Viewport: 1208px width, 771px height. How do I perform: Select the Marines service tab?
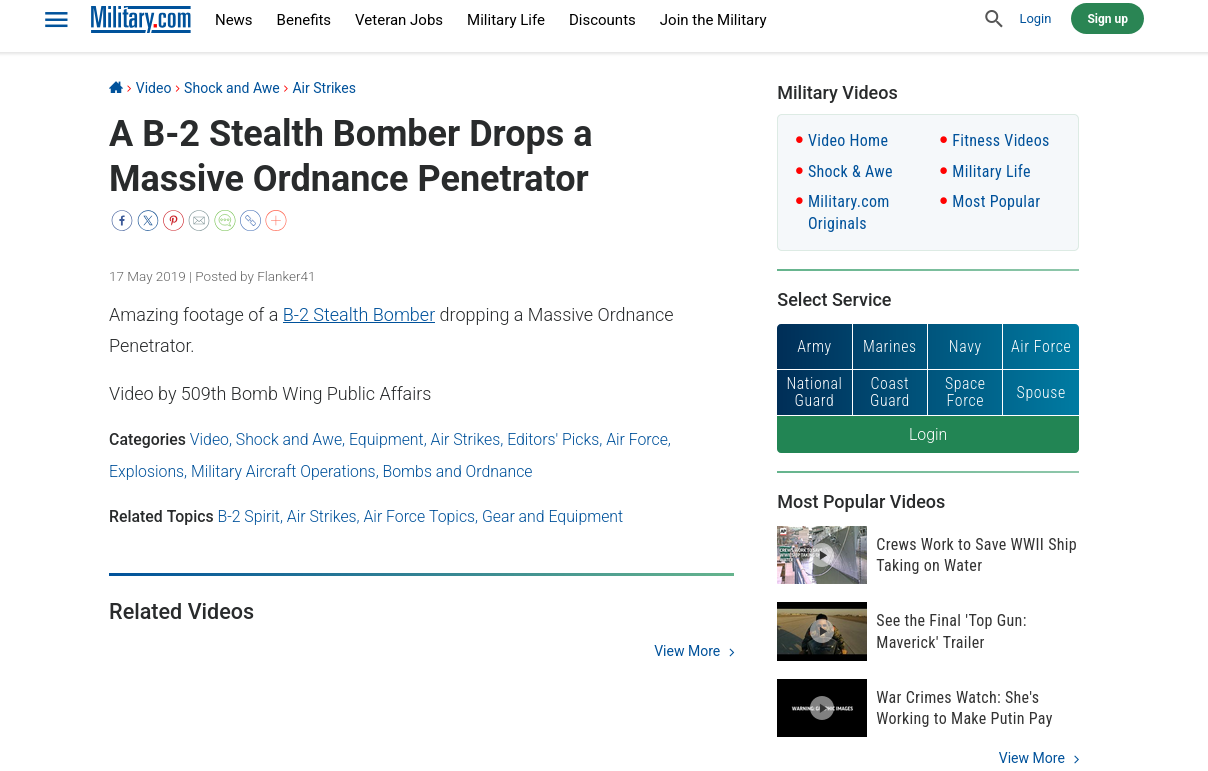click(x=890, y=347)
